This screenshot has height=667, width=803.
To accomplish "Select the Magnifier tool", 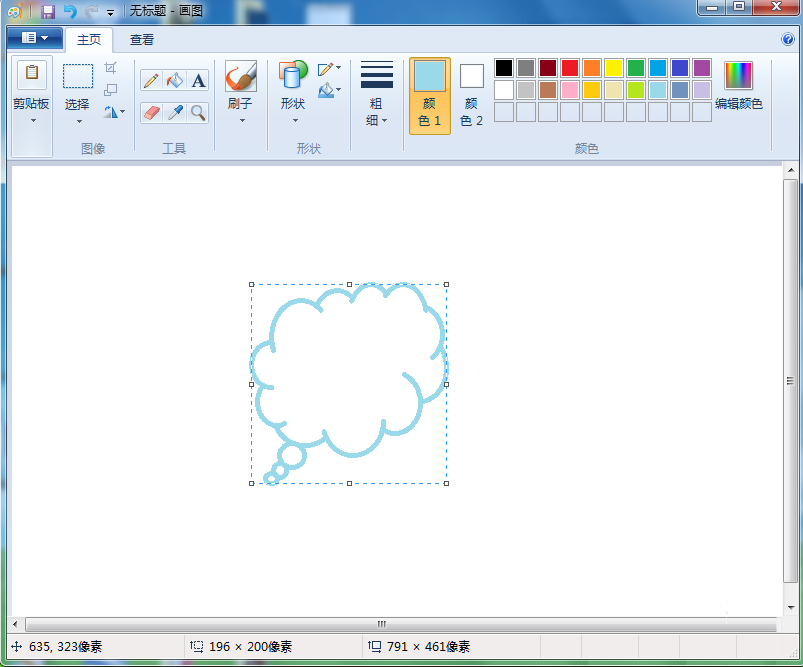I will (198, 113).
